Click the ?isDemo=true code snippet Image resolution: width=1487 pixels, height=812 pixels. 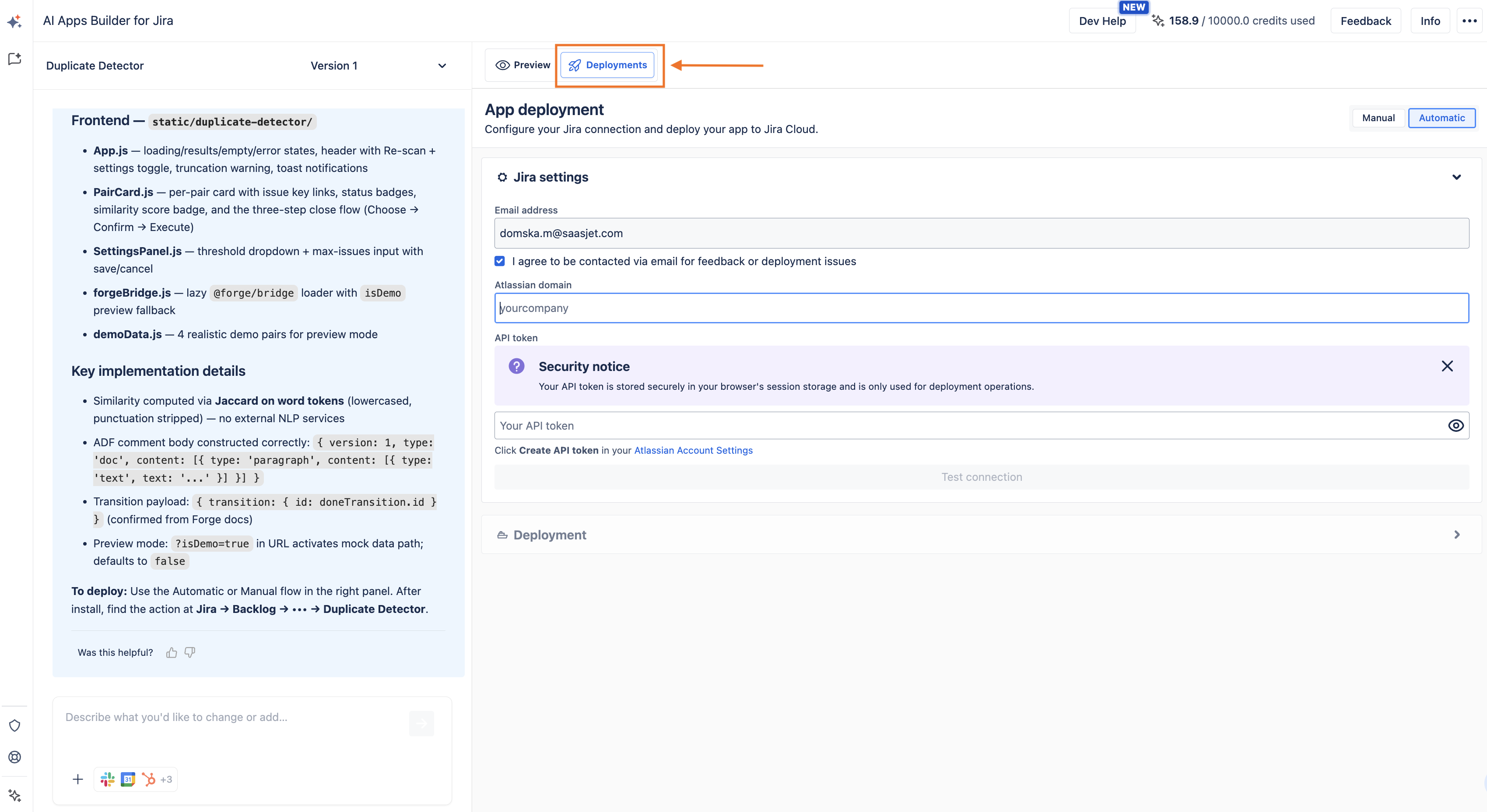[x=212, y=544]
